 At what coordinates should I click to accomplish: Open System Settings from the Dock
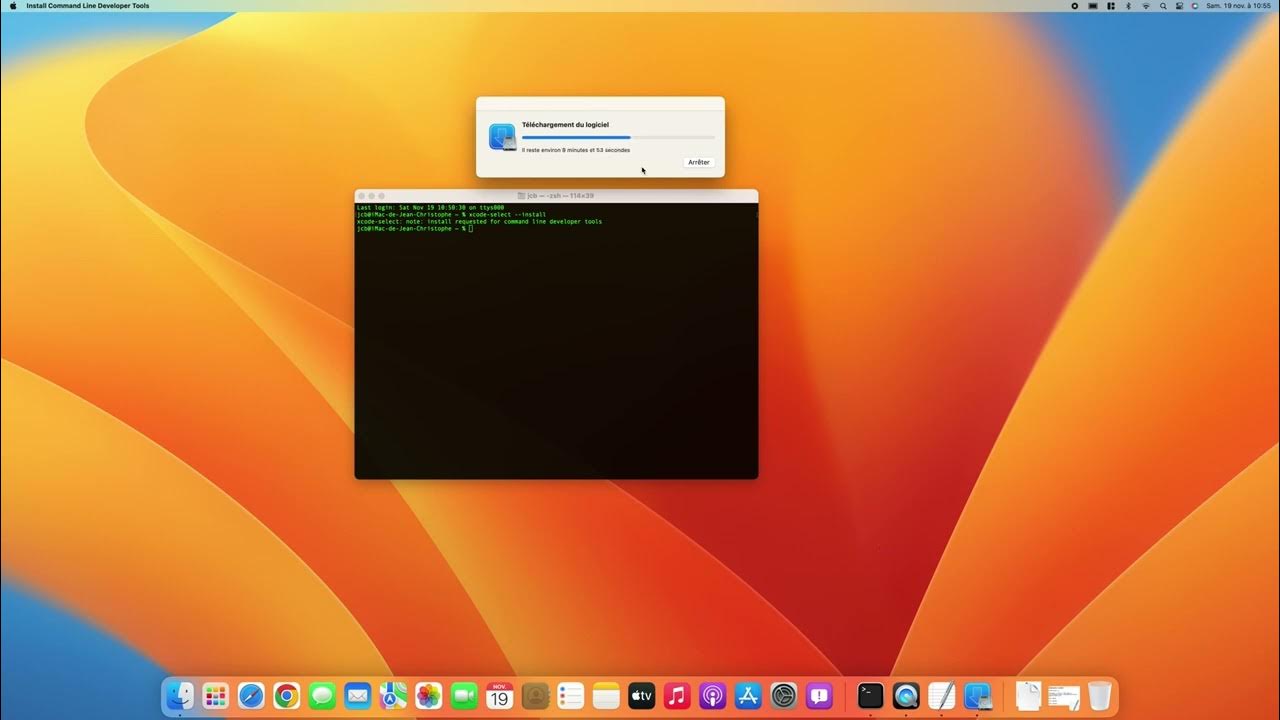tap(783, 695)
